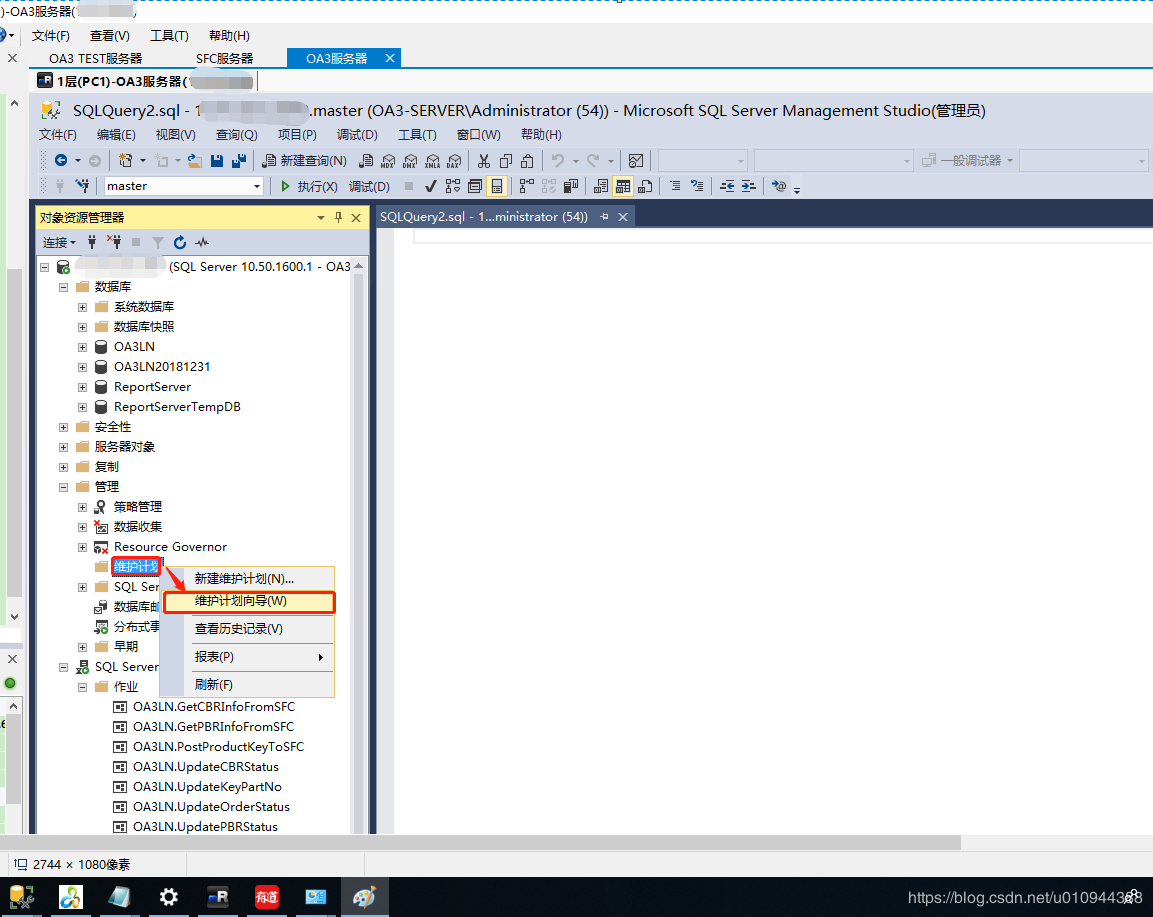Close the OA3服务器 tab

click(390, 58)
